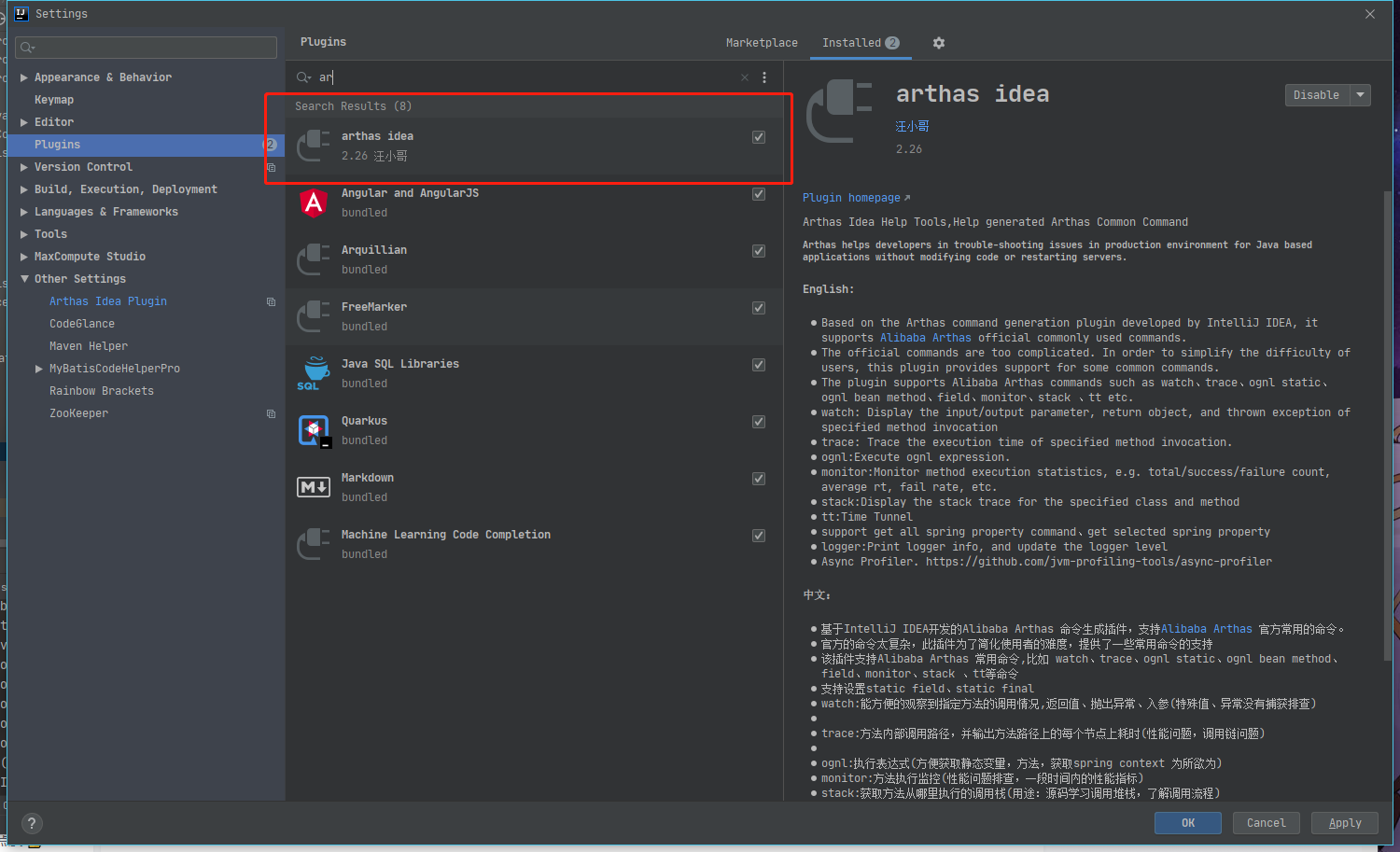Click the plugin search magnifier icon

coord(303,77)
